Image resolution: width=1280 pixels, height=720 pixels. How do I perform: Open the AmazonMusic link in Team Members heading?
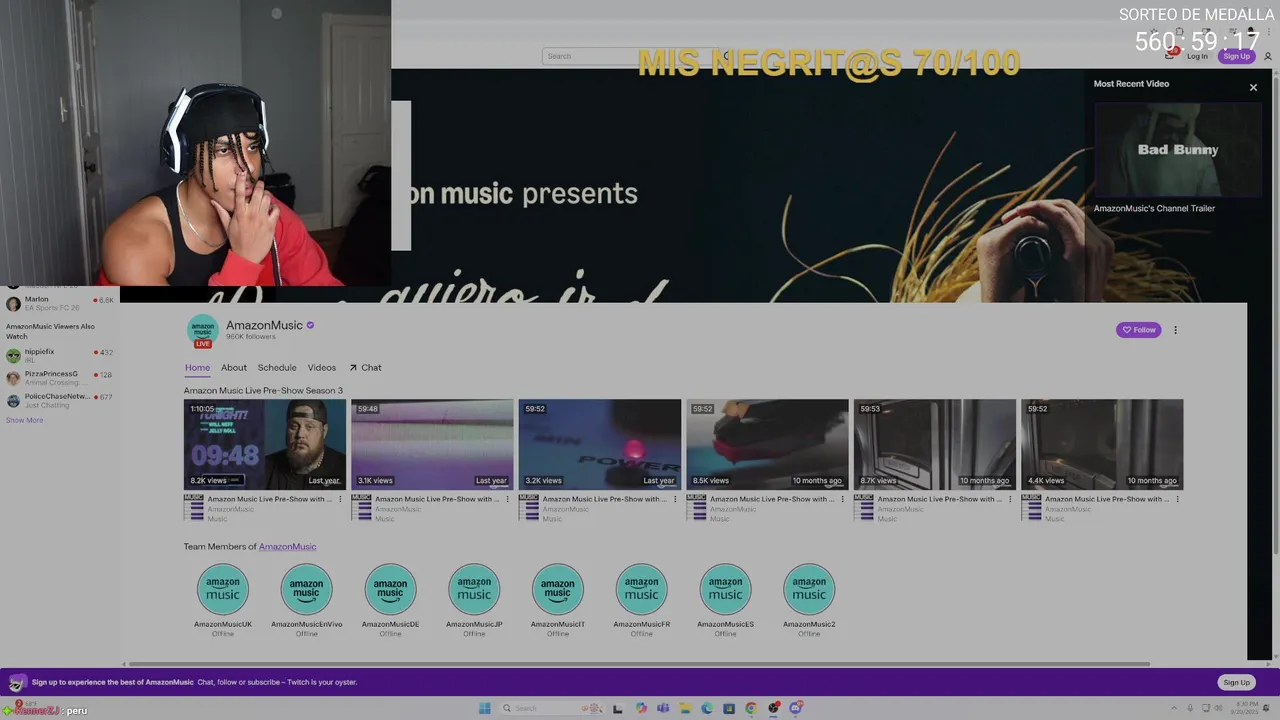point(287,547)
